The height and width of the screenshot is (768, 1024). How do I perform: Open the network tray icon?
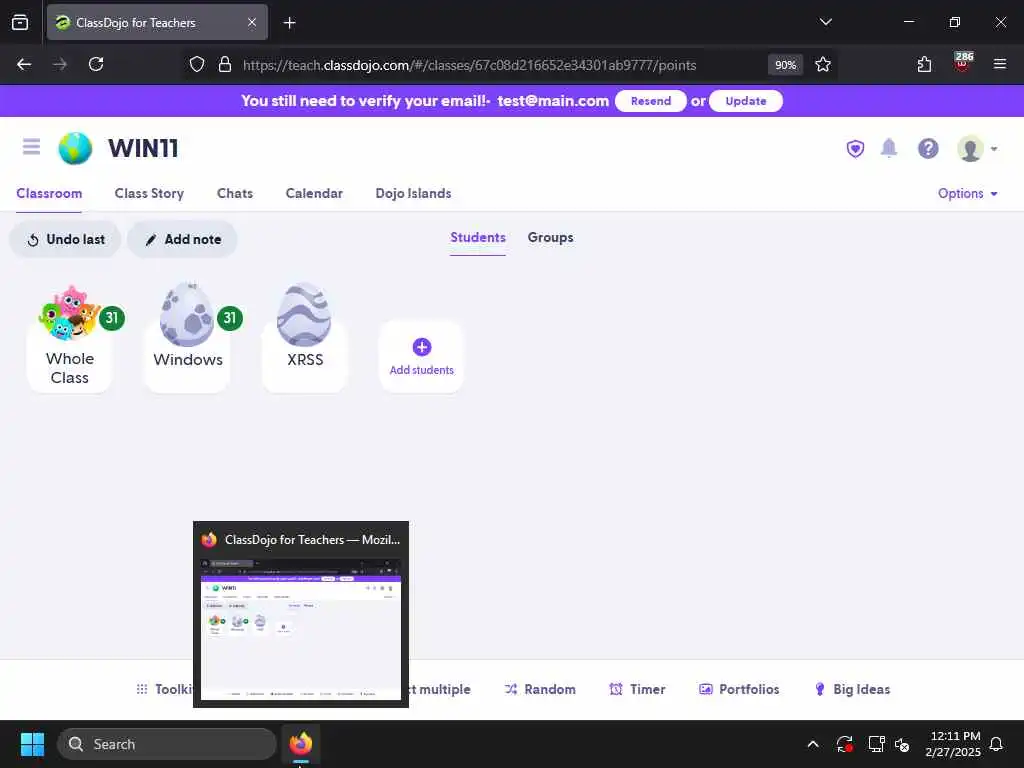pos(876,744)
